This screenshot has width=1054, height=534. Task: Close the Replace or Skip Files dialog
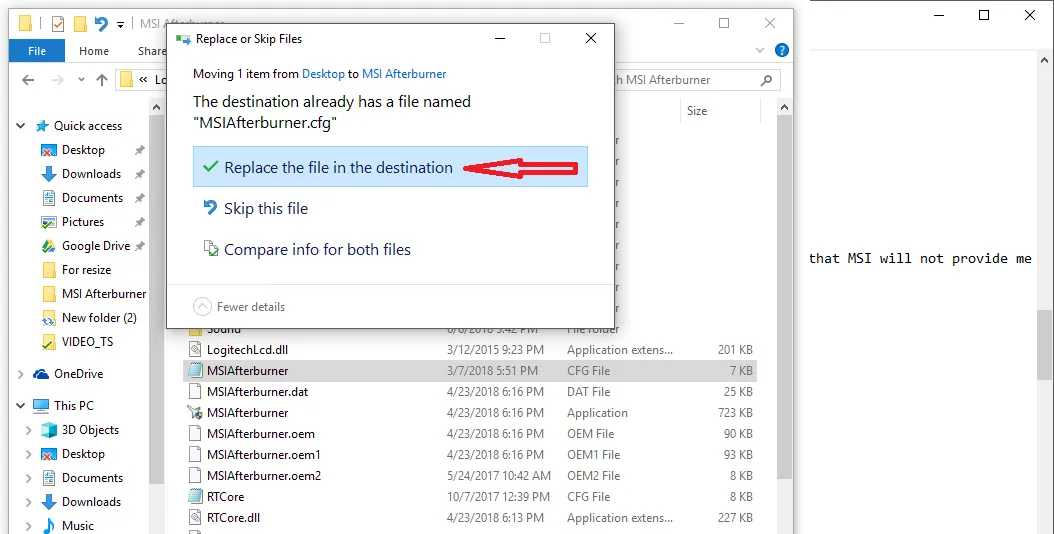pos(591,38)
